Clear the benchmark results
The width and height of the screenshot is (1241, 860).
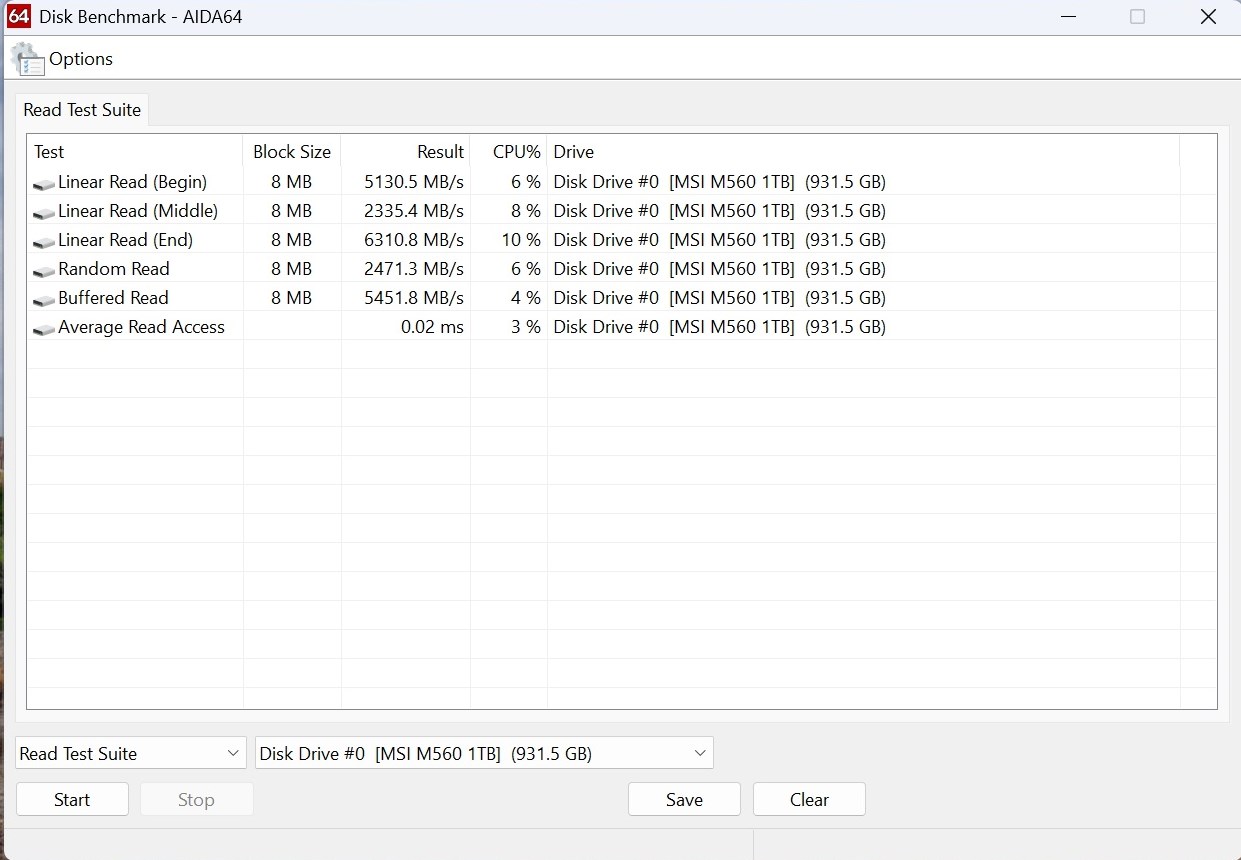point(809,799)
